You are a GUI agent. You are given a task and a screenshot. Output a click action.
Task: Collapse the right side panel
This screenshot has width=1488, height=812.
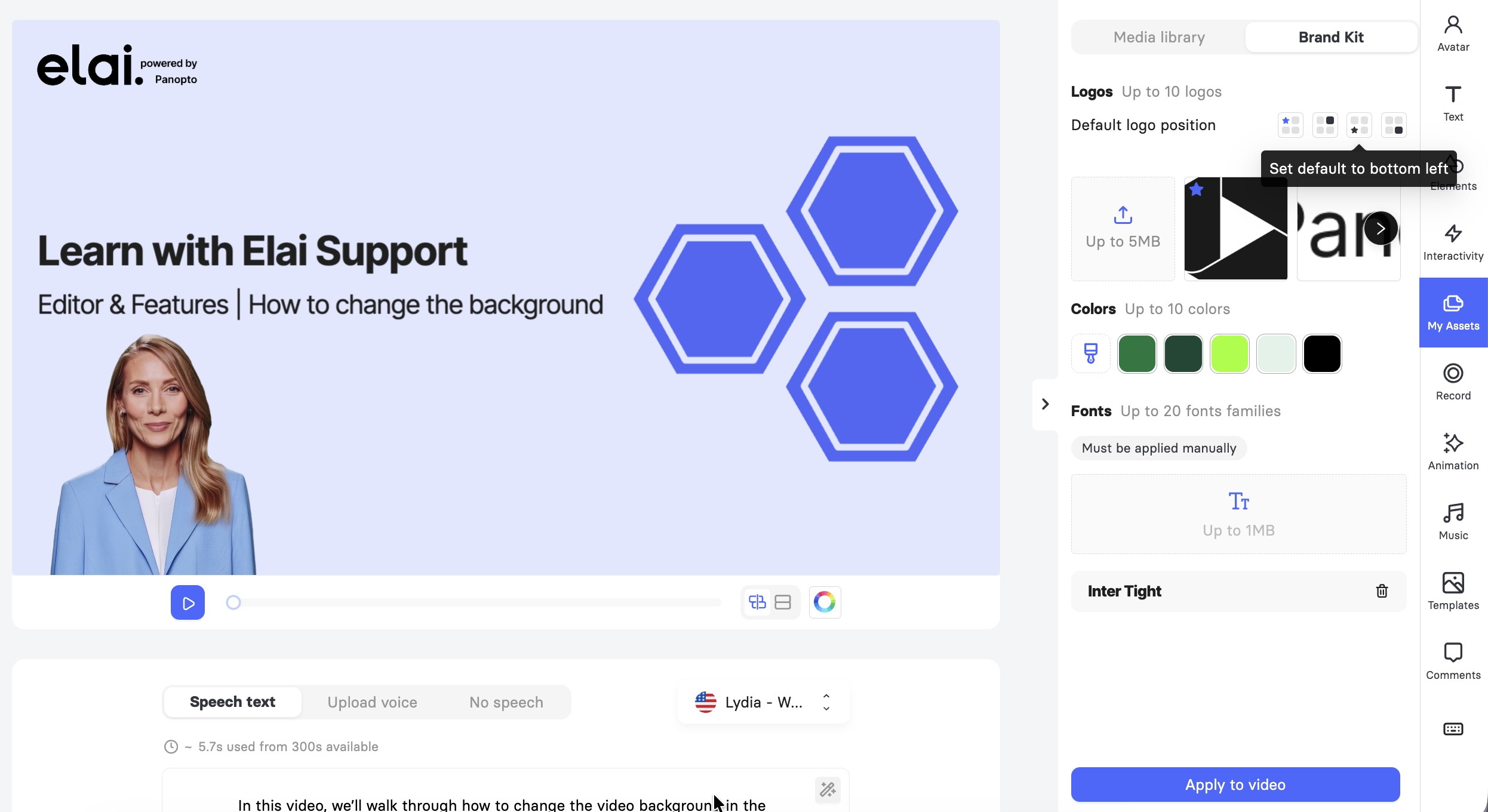point(1045,404)
